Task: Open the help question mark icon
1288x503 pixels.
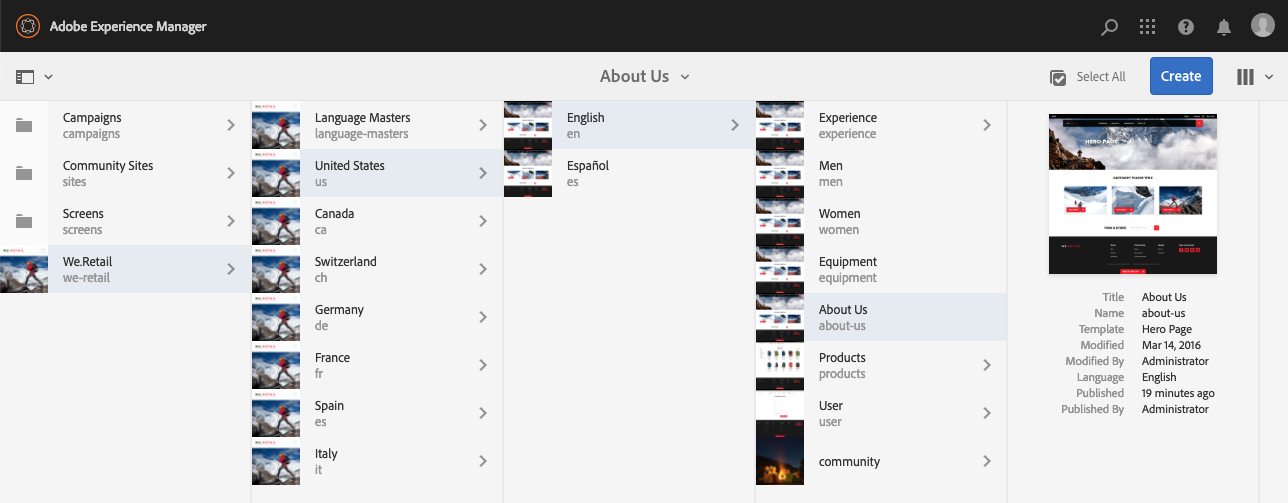Action: pos(1186,27)
